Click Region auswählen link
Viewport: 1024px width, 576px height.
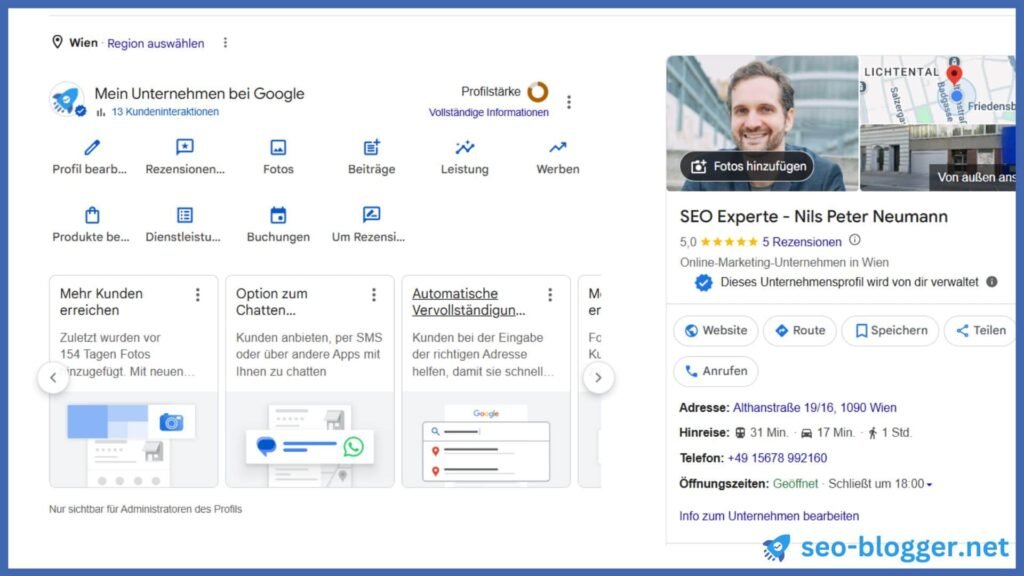pos(155,43)
